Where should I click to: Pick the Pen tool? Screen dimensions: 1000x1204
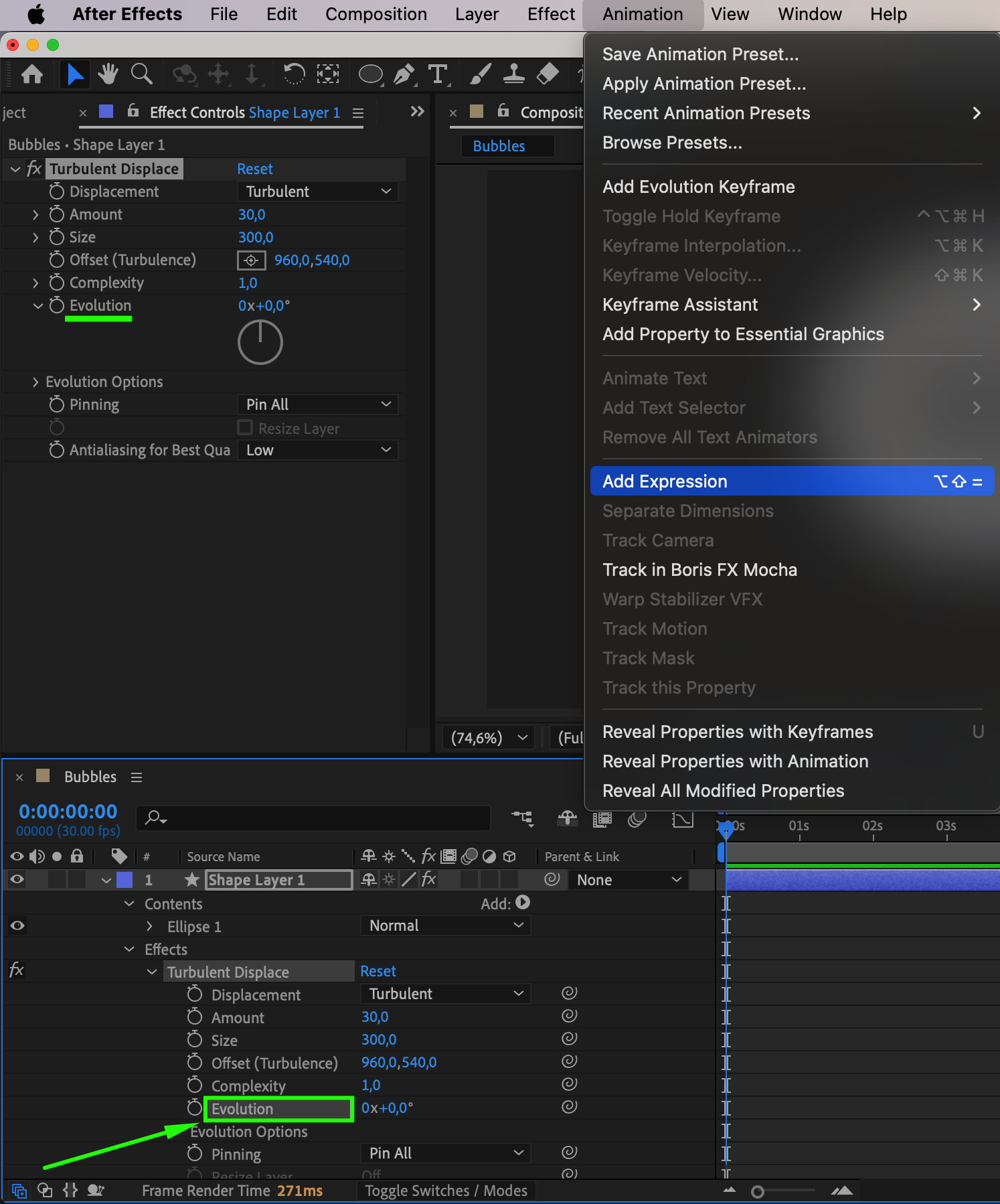coord(404,74)
